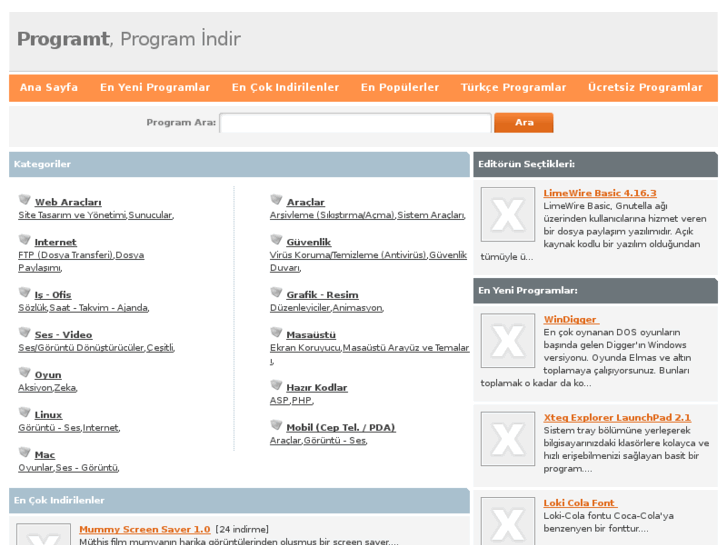Click the folder icon beside Internet category
Image resolution: width=727 pixels, height=545 pixels.
25,239
